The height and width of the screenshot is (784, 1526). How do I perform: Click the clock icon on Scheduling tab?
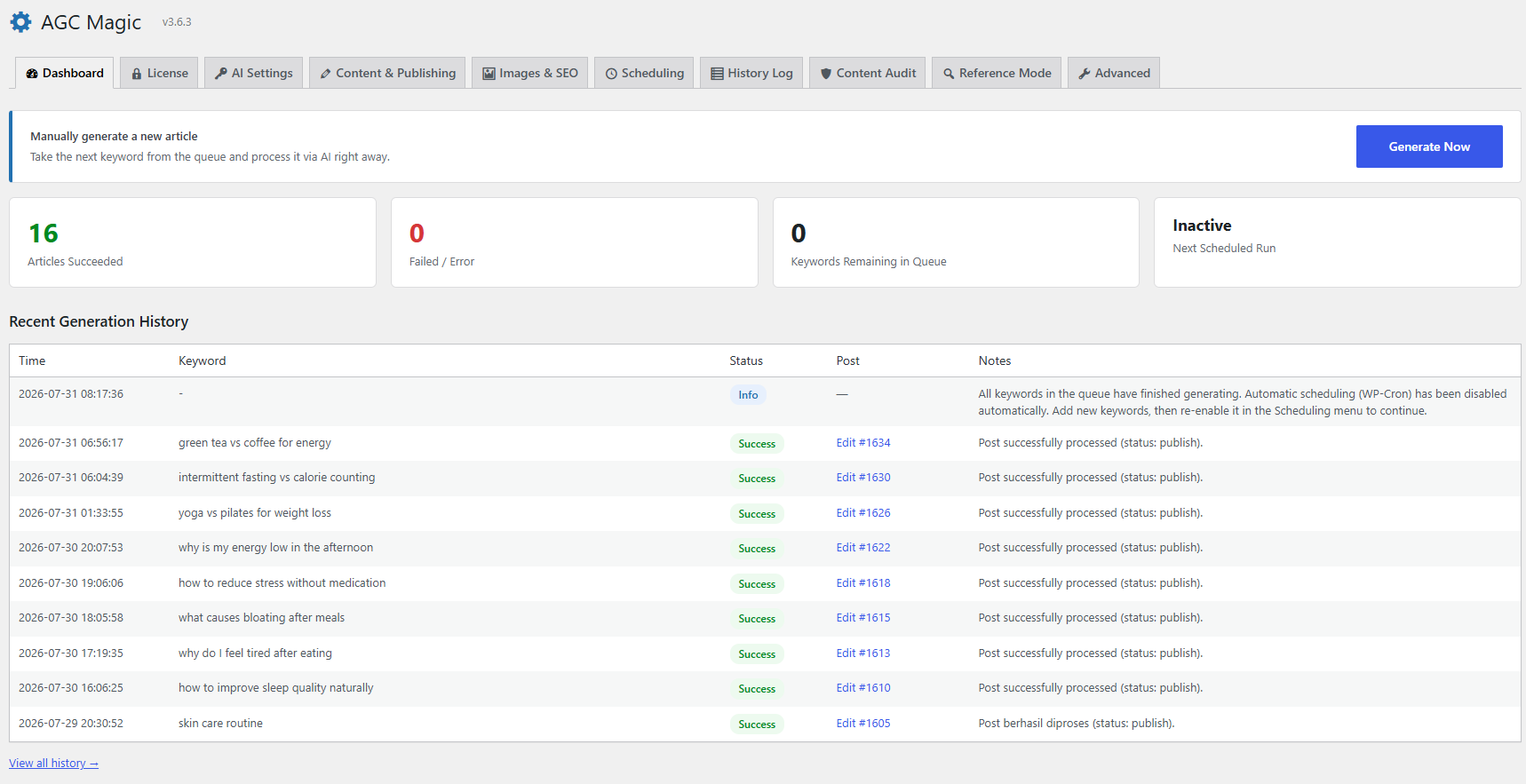click(x=611, y=74)
